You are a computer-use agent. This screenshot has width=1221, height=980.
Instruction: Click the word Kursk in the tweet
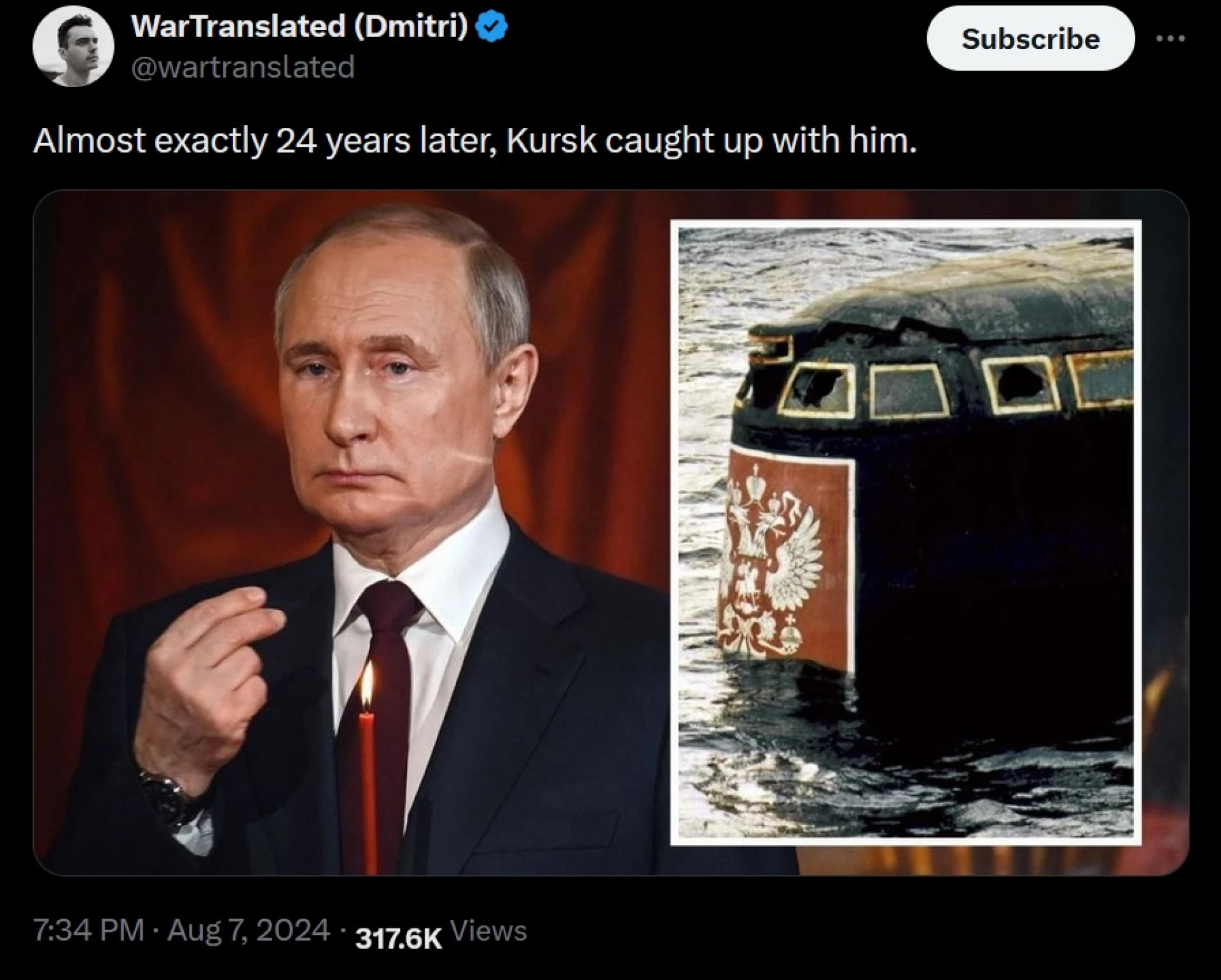(551, 140)
